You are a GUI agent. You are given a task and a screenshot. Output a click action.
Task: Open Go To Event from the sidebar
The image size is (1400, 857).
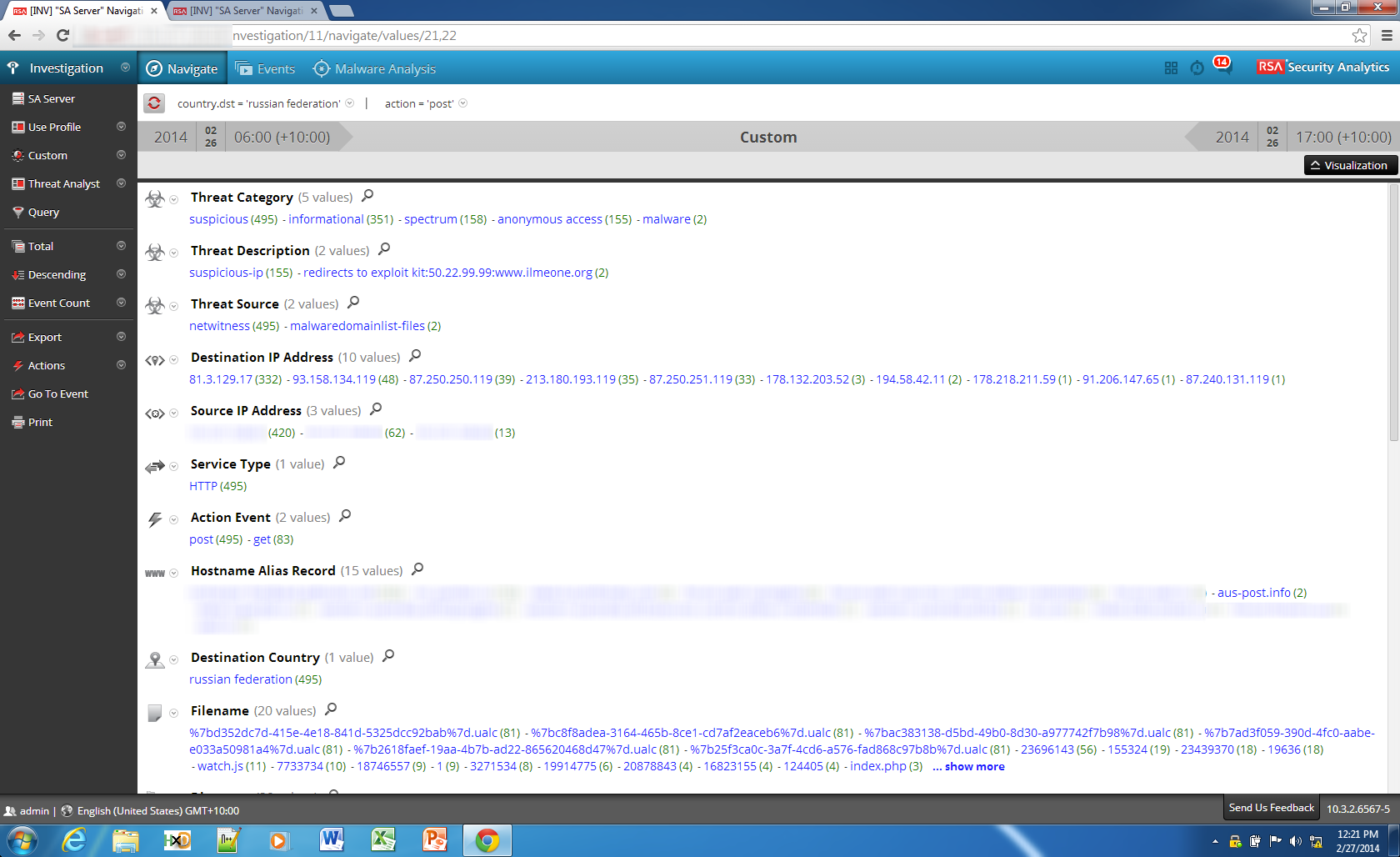17,393
